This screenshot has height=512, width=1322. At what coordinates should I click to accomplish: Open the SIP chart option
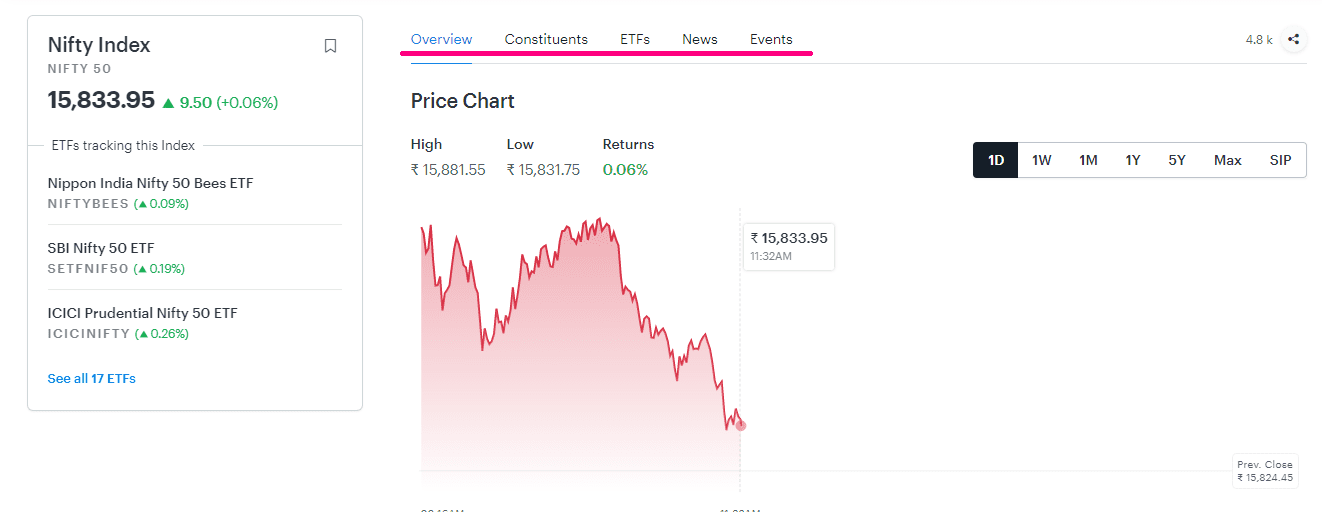1281,160
